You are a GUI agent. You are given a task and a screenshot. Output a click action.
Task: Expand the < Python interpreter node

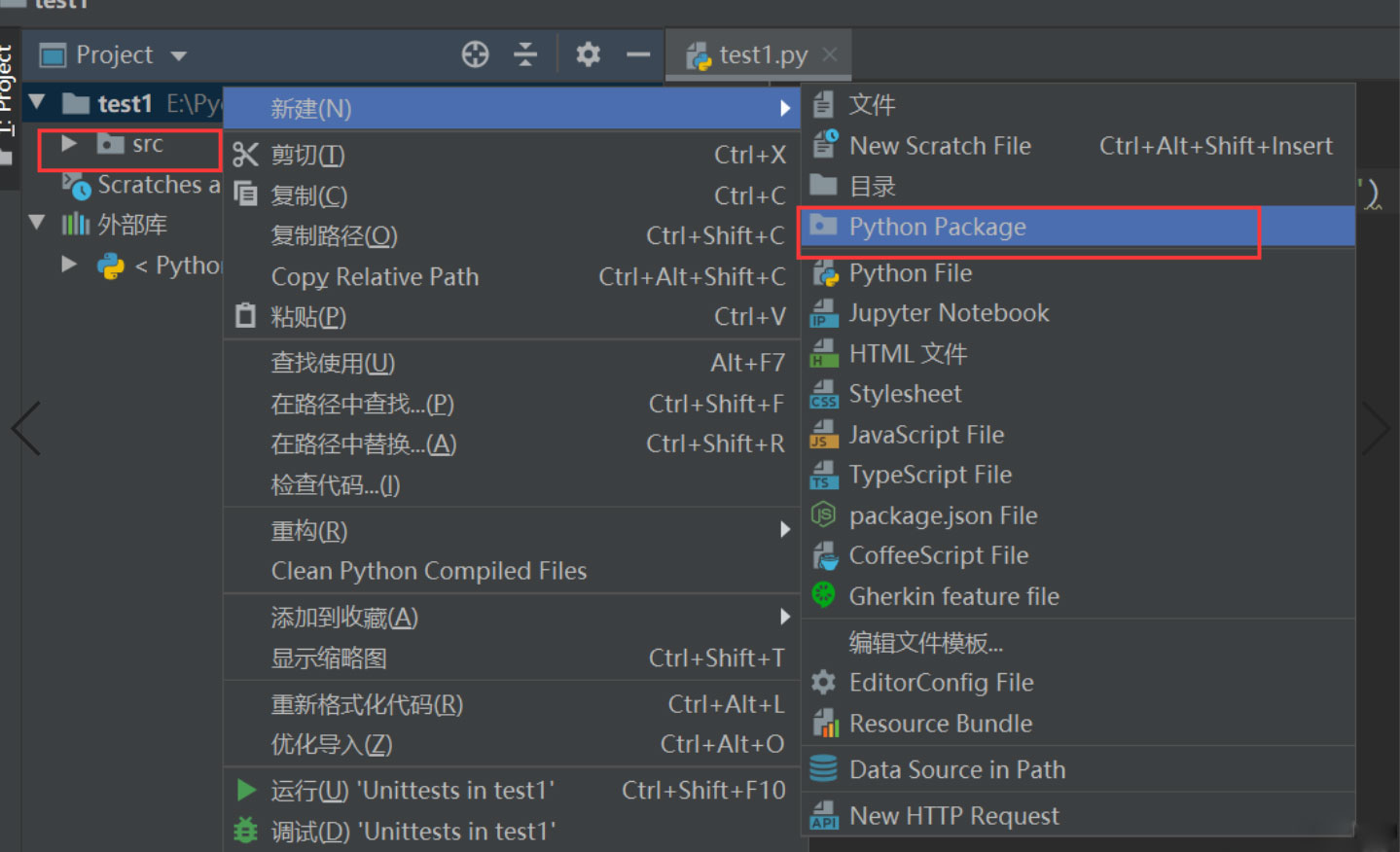pyautogui.click(x=68, y=265)
